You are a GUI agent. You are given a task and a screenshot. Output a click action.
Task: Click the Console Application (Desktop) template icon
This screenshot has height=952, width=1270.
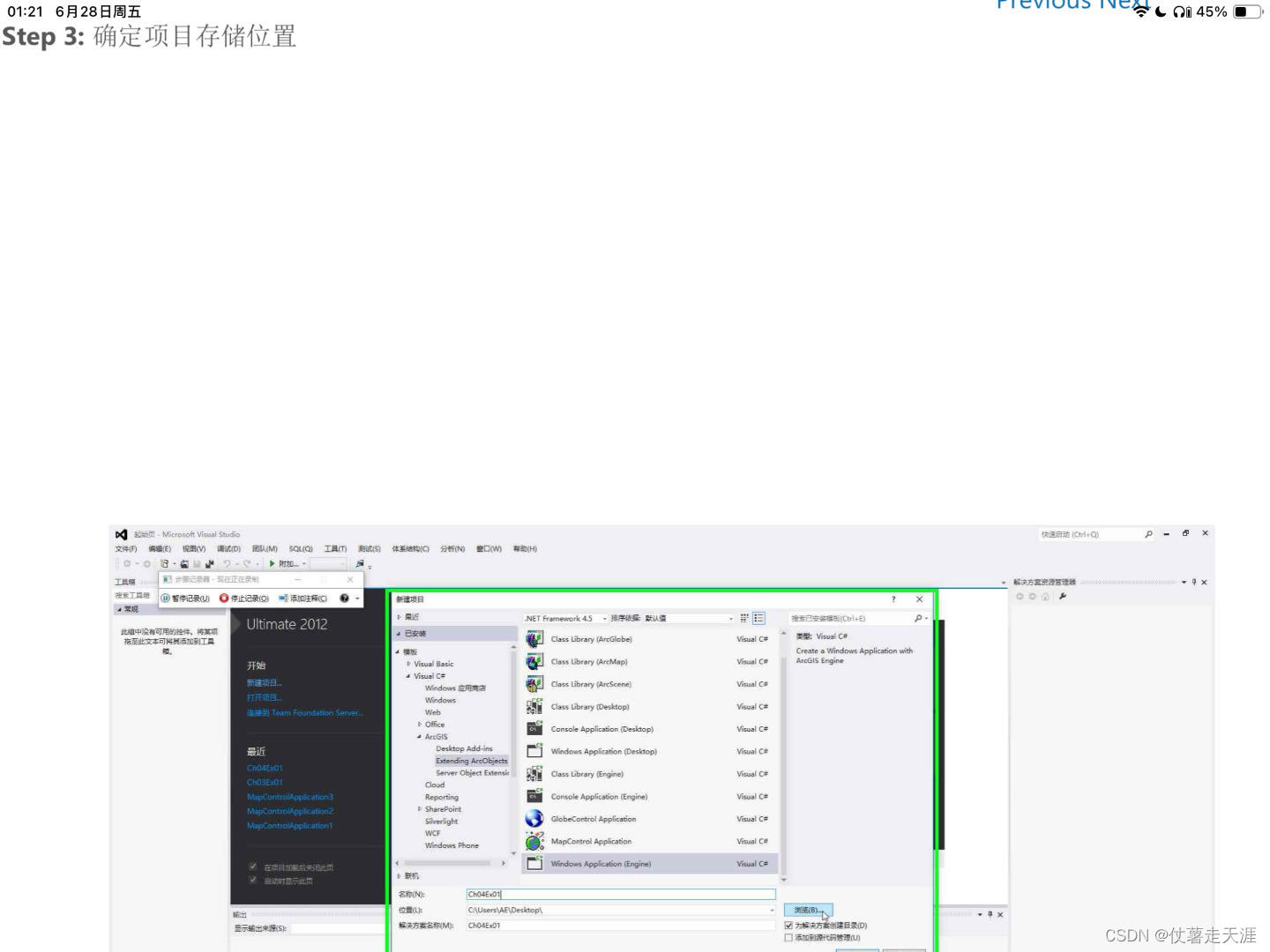point(534,729)
